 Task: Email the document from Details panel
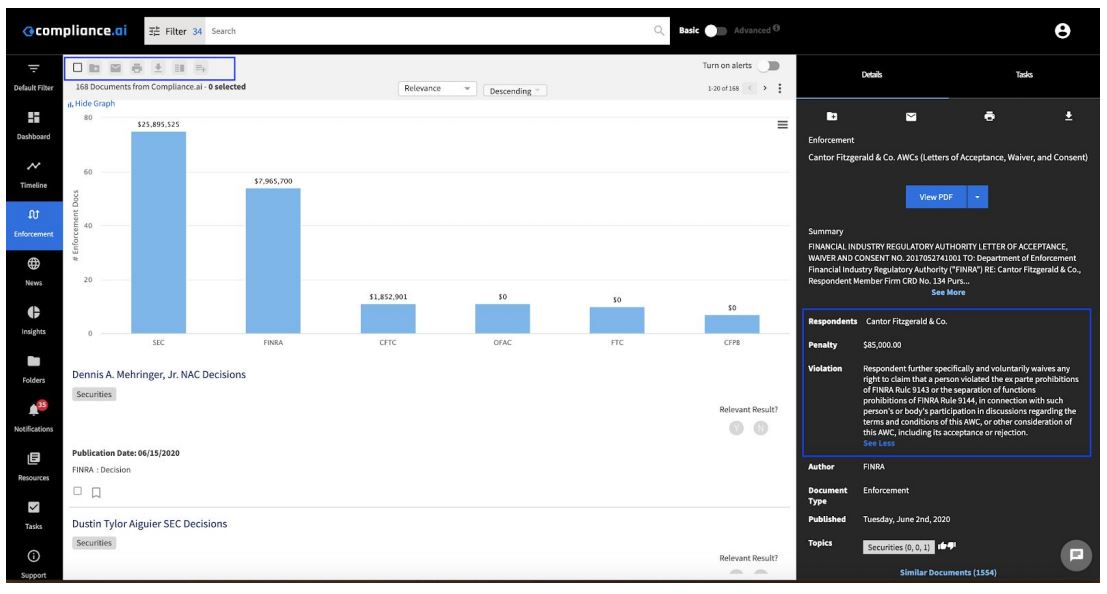911,117
